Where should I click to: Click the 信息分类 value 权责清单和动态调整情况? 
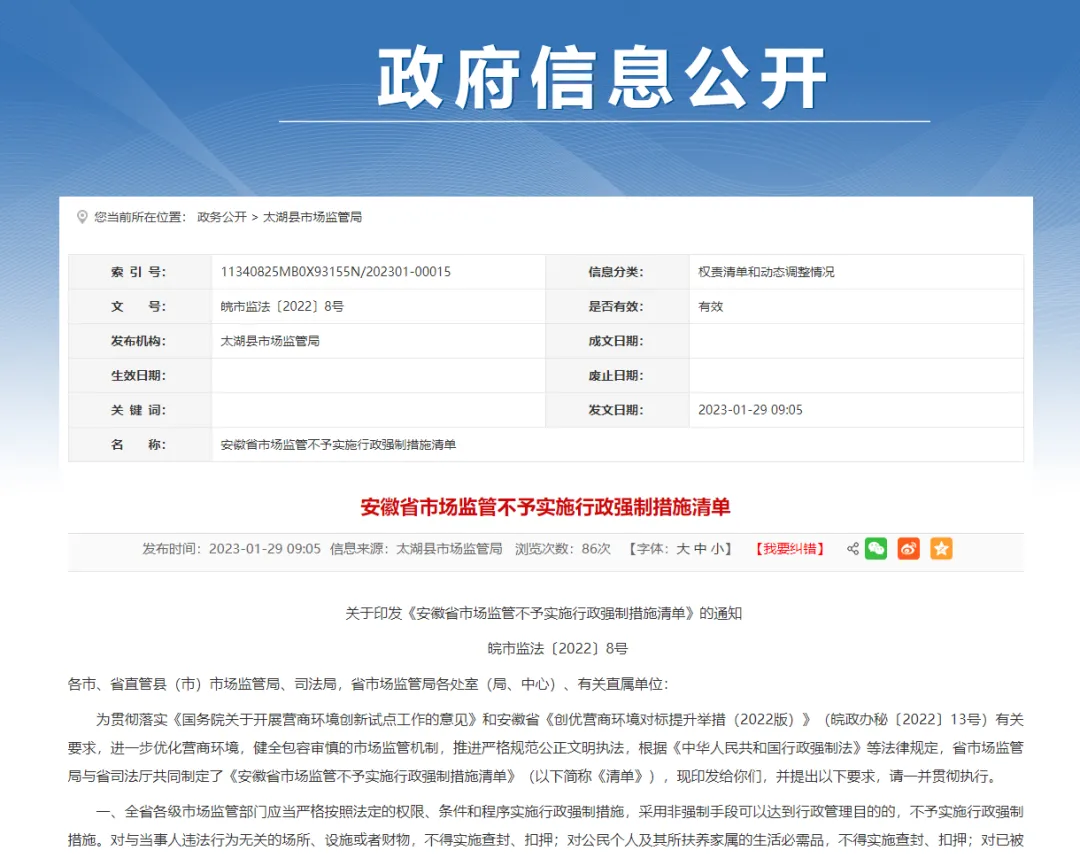(766, 272)
